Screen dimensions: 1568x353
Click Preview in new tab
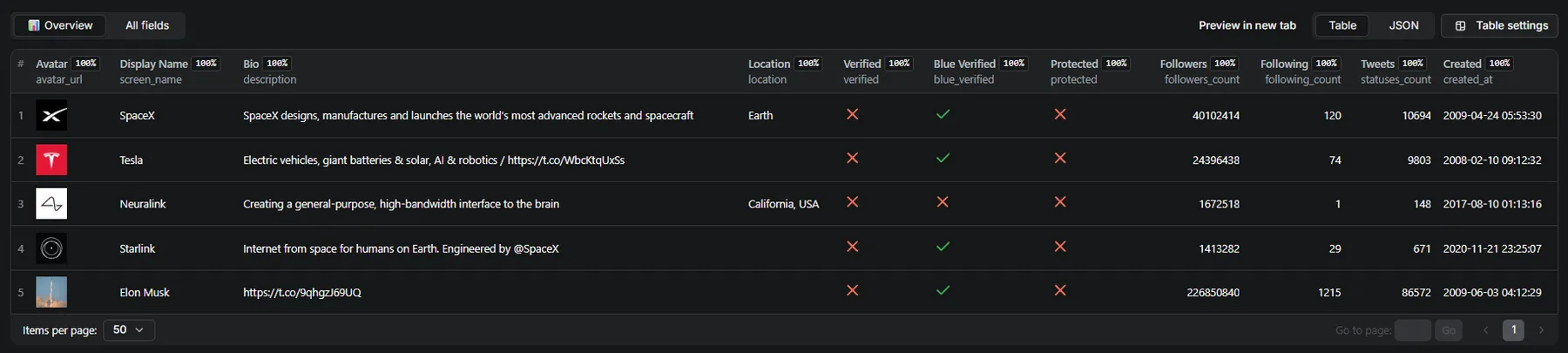[x=1247, y=25]
